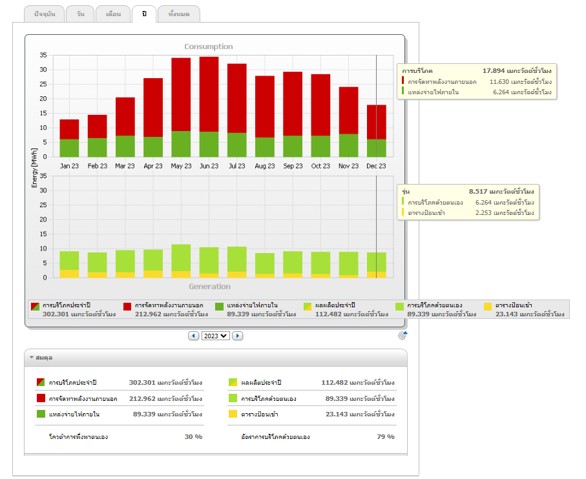Switch to the เดือน (month) tab

tap(113, 14)
